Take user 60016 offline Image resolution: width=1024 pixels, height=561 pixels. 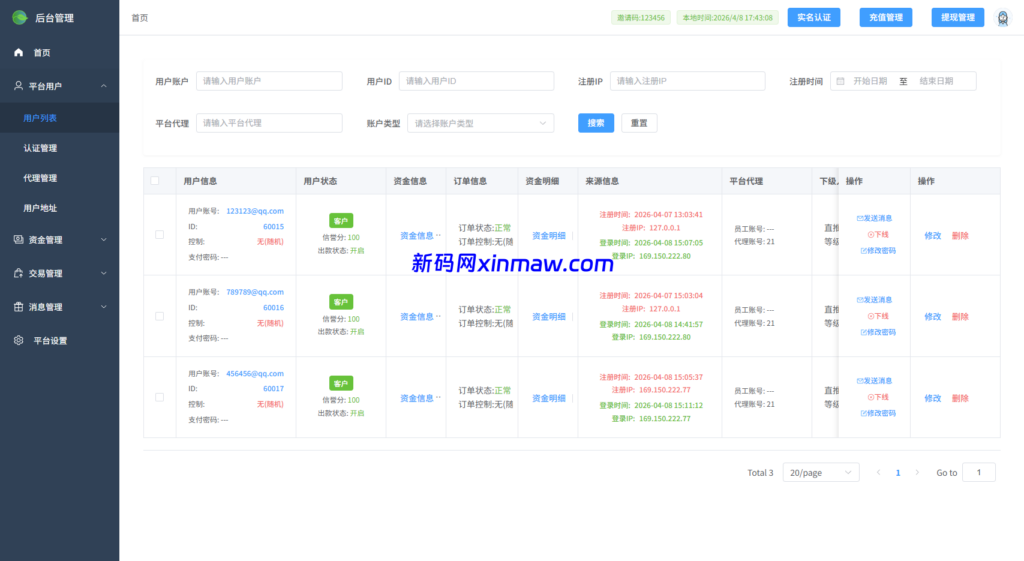878,316
